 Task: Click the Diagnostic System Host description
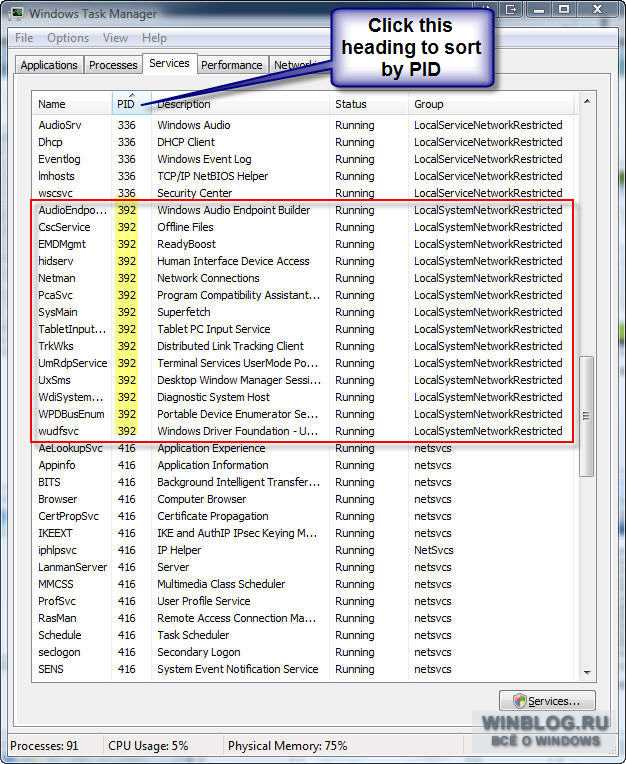(213, 398)
